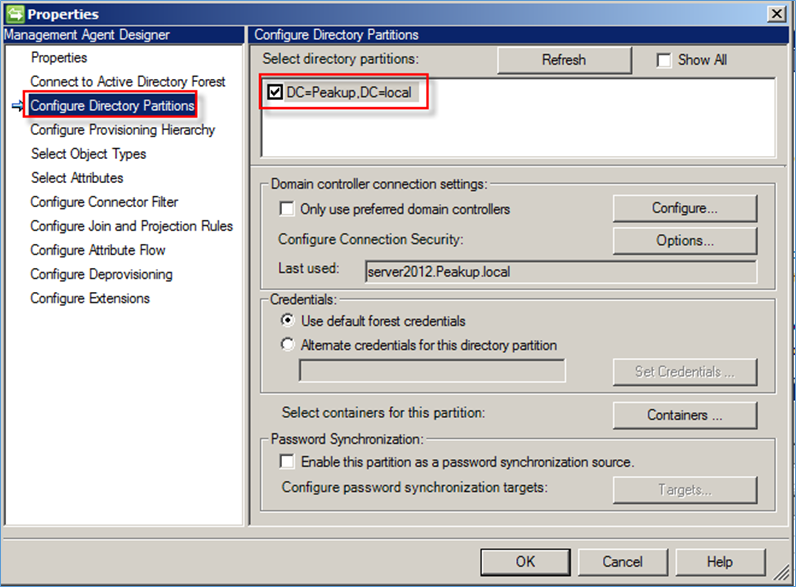The width and height of the screenshot is (796, 587).
Task: Enable partition as password synchronization source
Action: [x=287, y=461]
